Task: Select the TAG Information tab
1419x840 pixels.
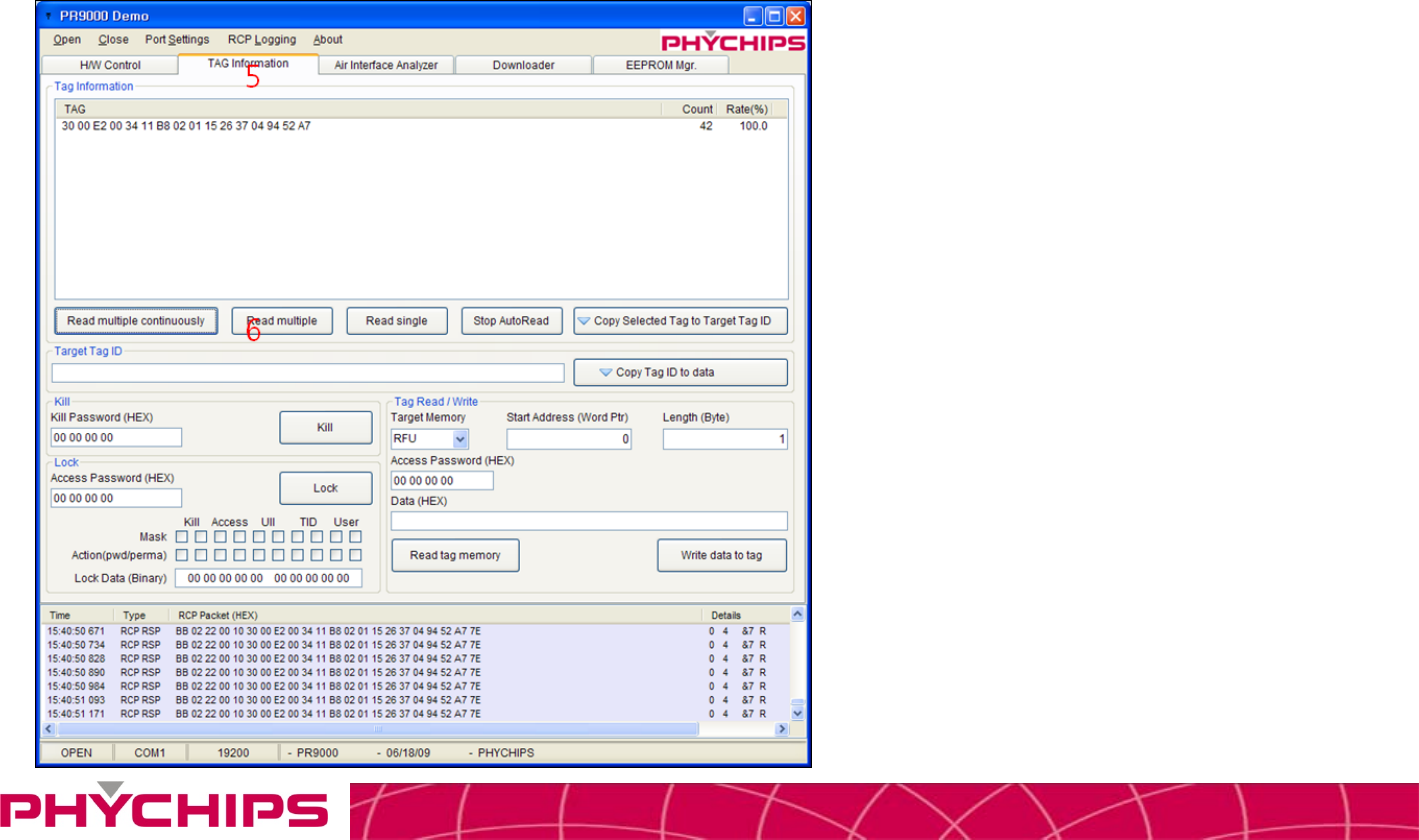Action: click(248, 64)
